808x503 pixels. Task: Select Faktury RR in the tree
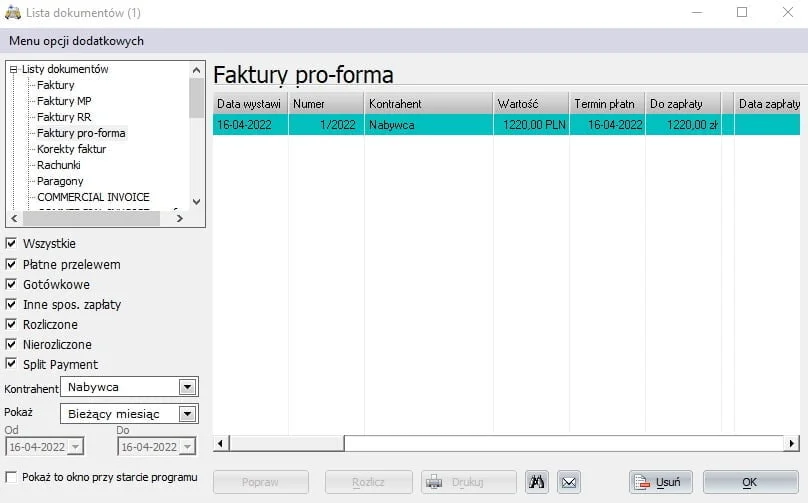click(x=64, y=117)
